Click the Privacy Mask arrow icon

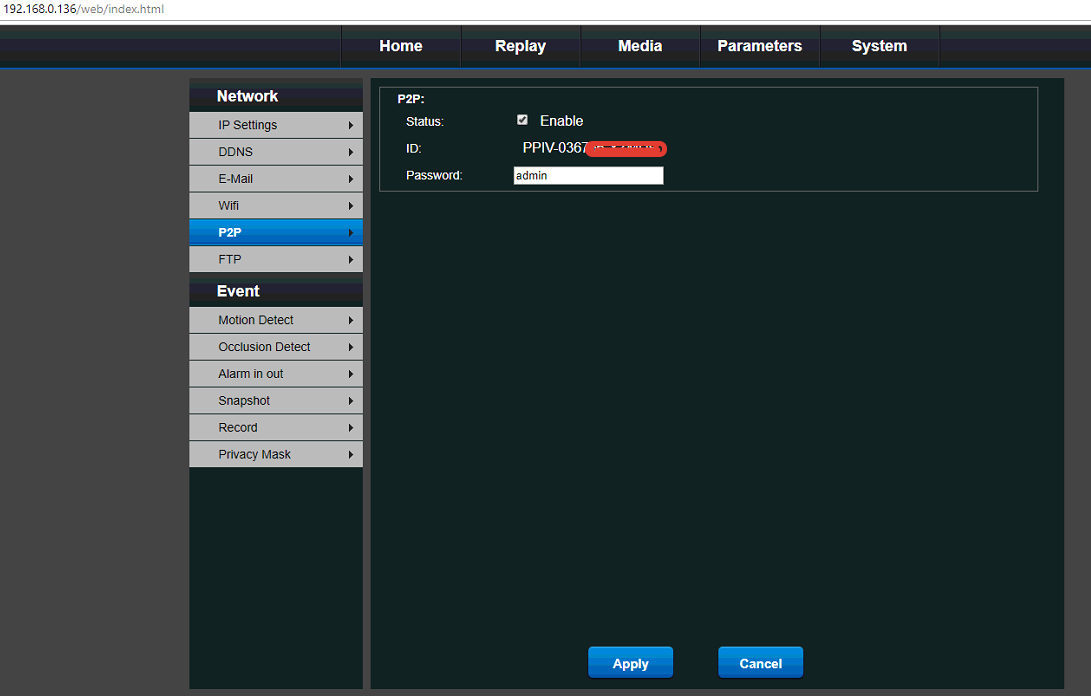[351, 455]
